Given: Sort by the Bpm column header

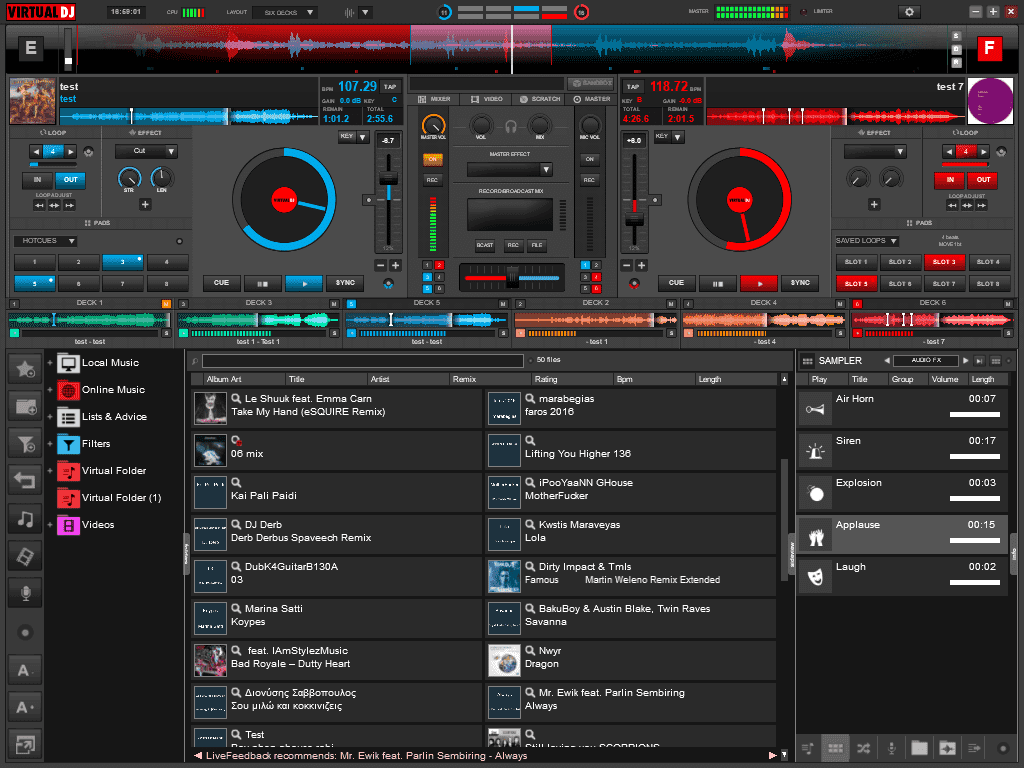Looking at the screenshot, I should tap(654, 379).
